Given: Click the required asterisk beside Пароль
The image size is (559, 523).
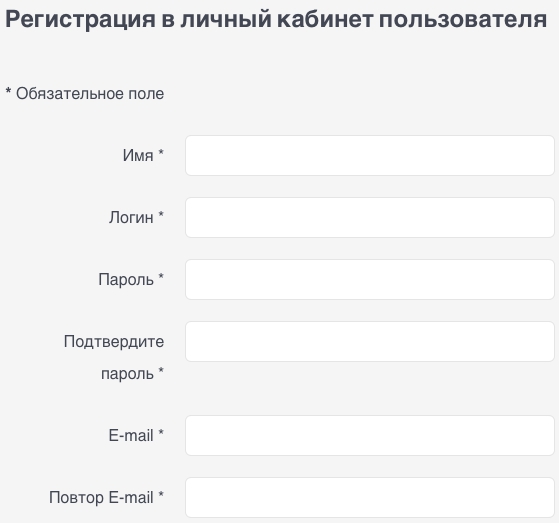Looking at the screenshot, I should (x=161, y=276).
